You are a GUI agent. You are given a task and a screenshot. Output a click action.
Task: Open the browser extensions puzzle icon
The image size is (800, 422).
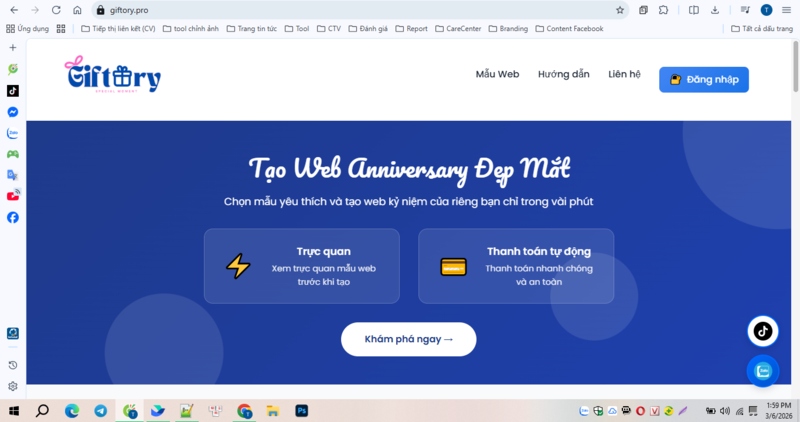click(x=663, y=10)
